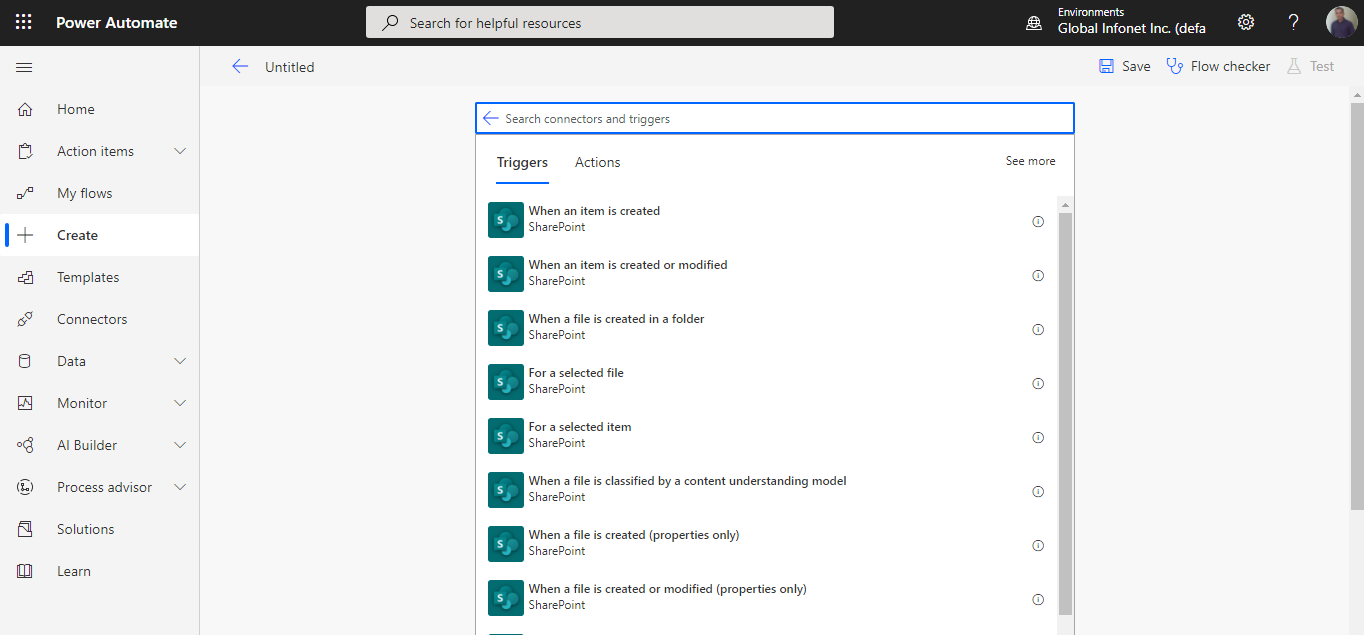Screen dimensions: 1364x635
Task: Open the app launcher waffle icon
Action: click(22, 21)
